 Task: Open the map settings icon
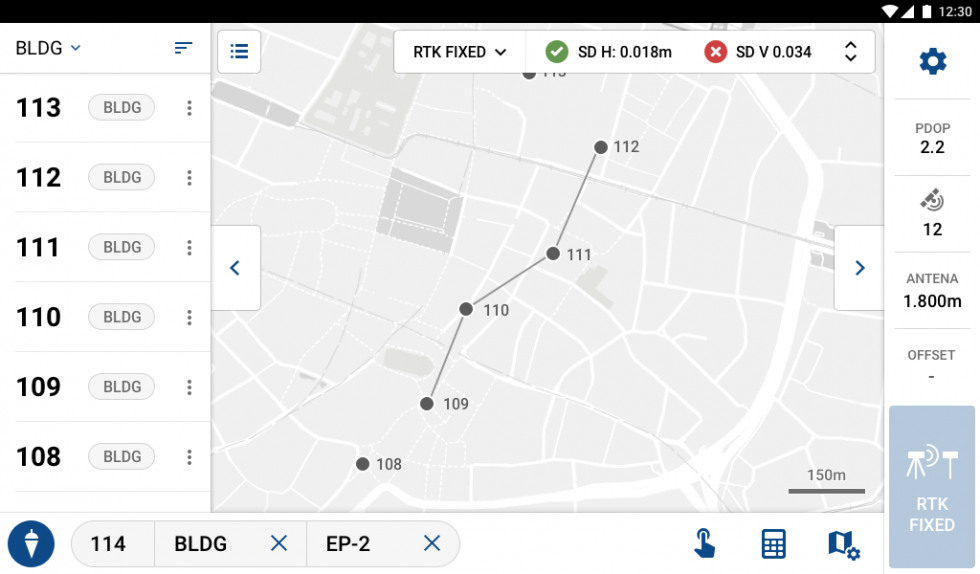[x=843, y=544]
